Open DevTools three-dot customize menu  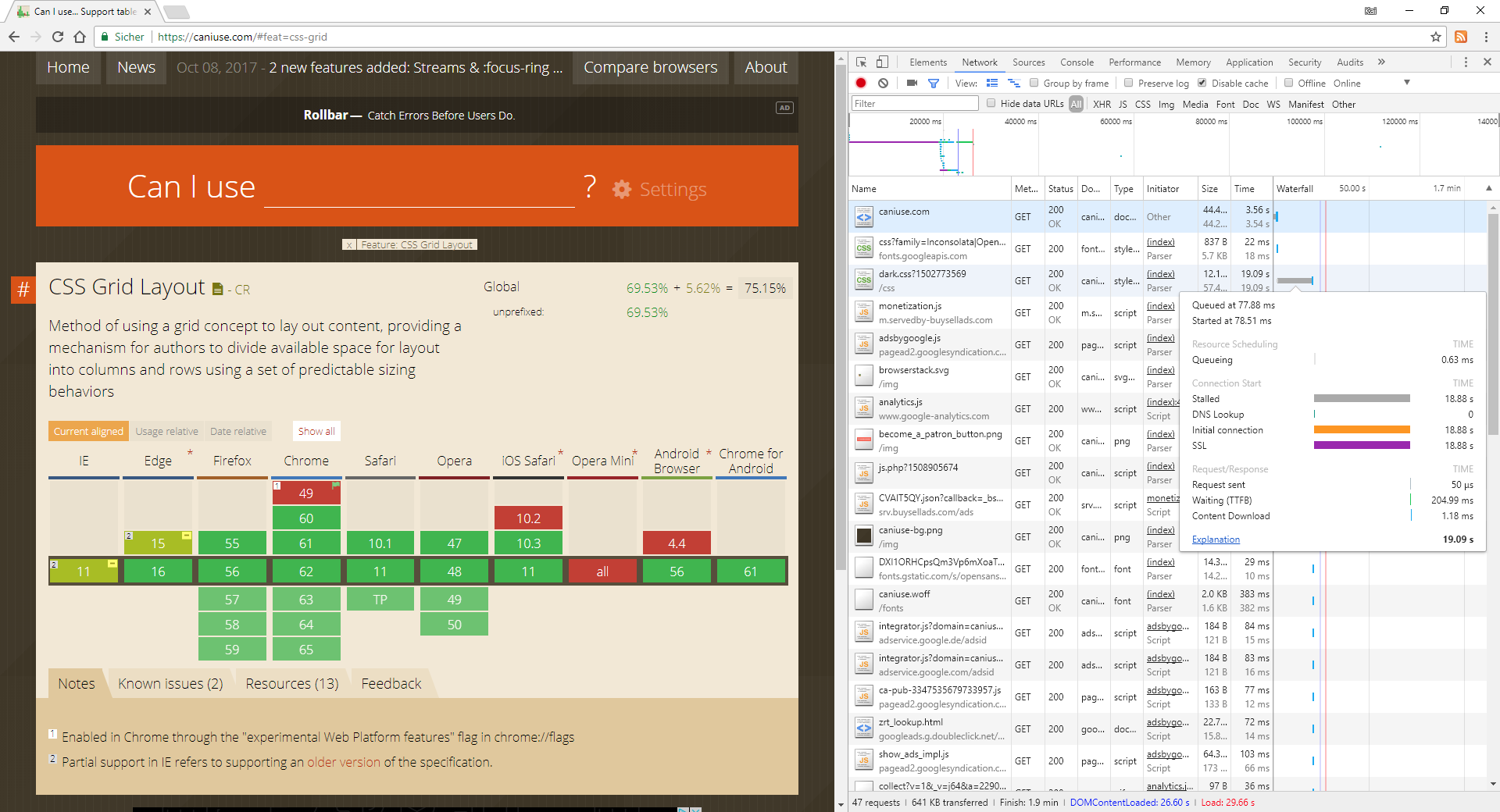(x=1466, y=62)
